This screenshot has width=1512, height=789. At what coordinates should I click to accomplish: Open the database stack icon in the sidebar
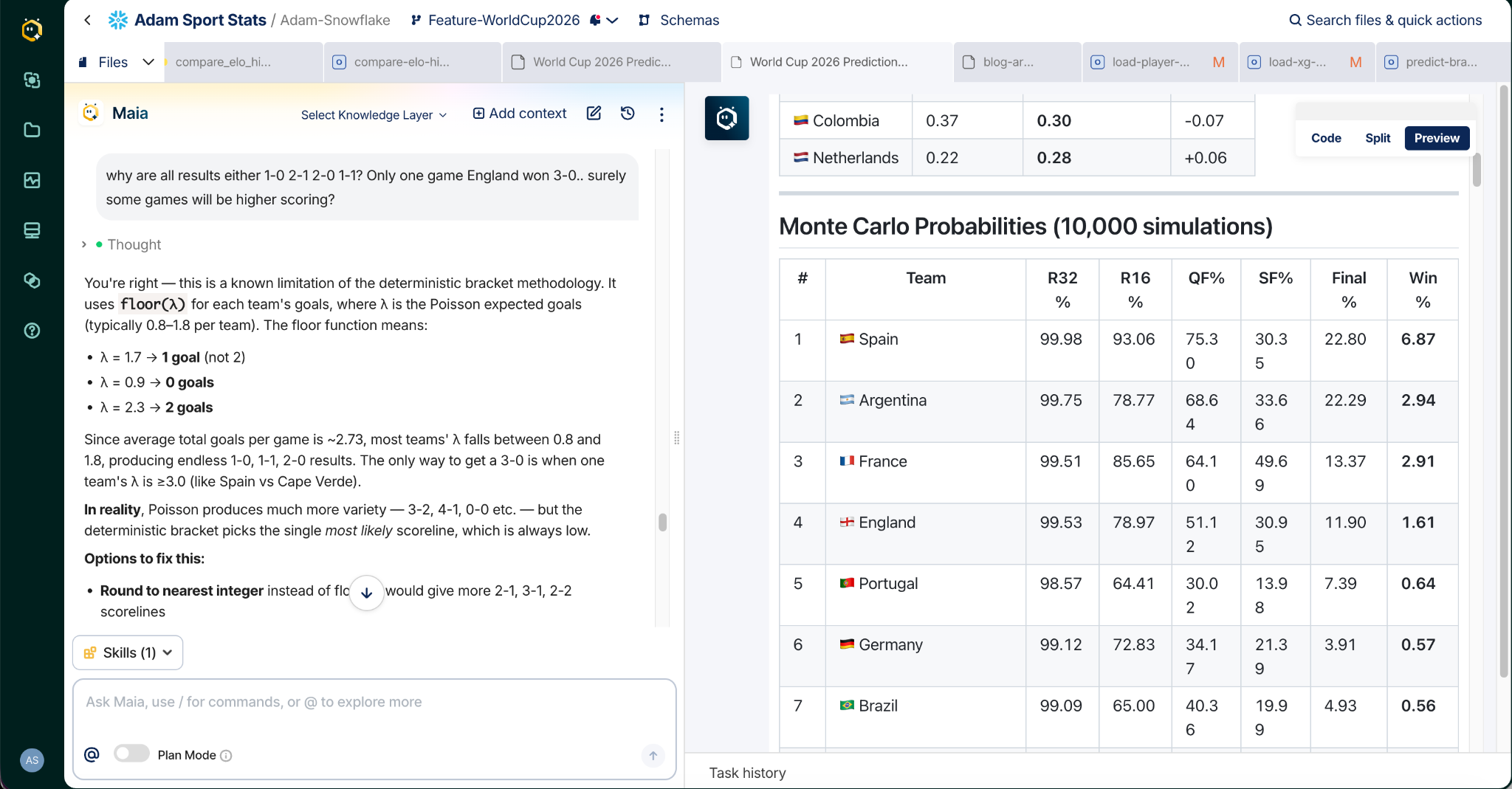click(x=32, y=230)
